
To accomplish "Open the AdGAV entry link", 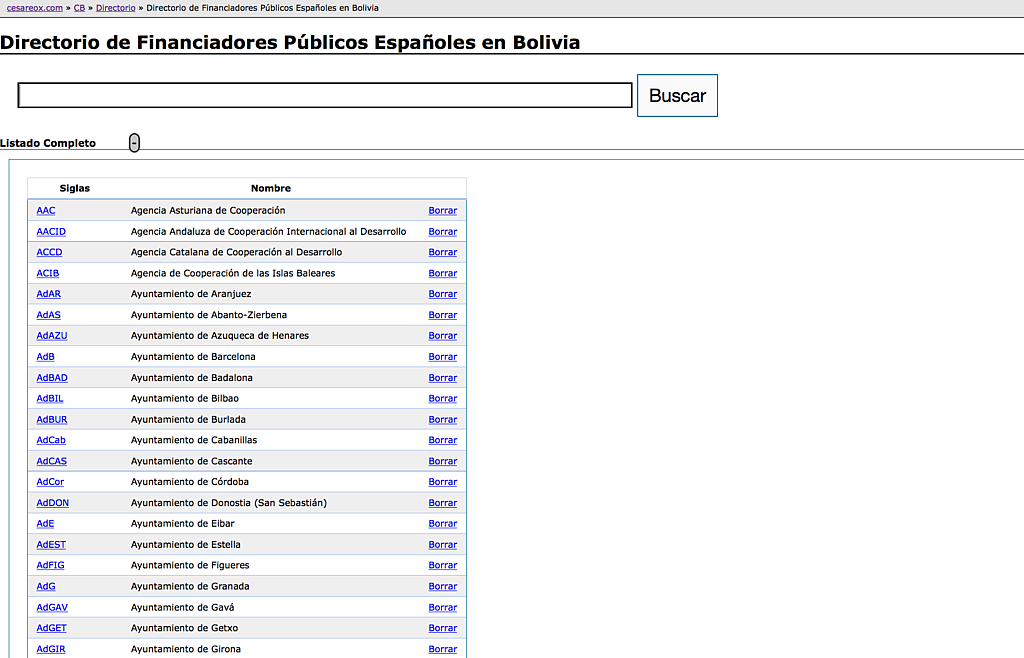I will pos(52,607).
